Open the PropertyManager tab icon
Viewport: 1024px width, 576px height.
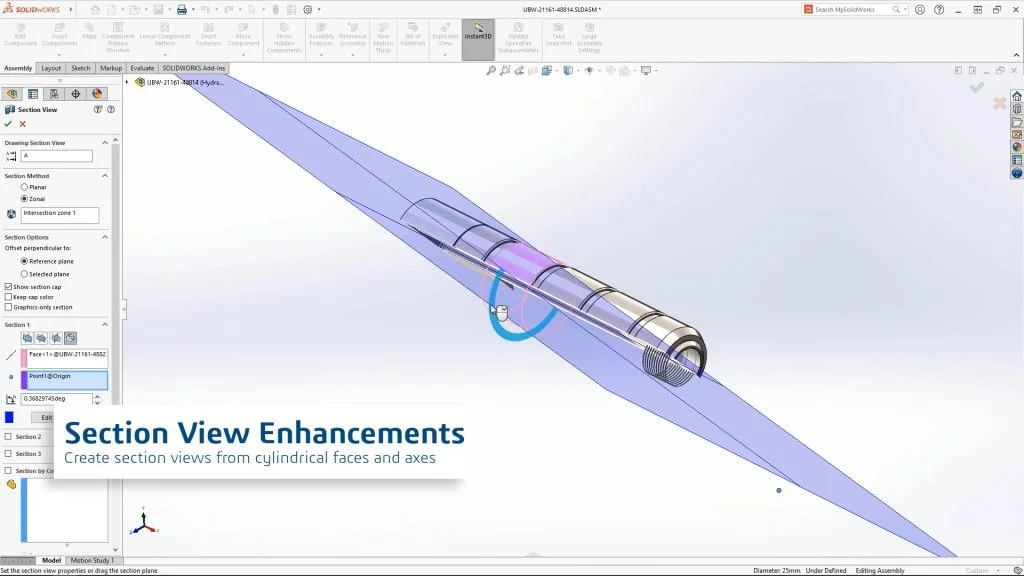pyautogui.click(x=33, y=94)
